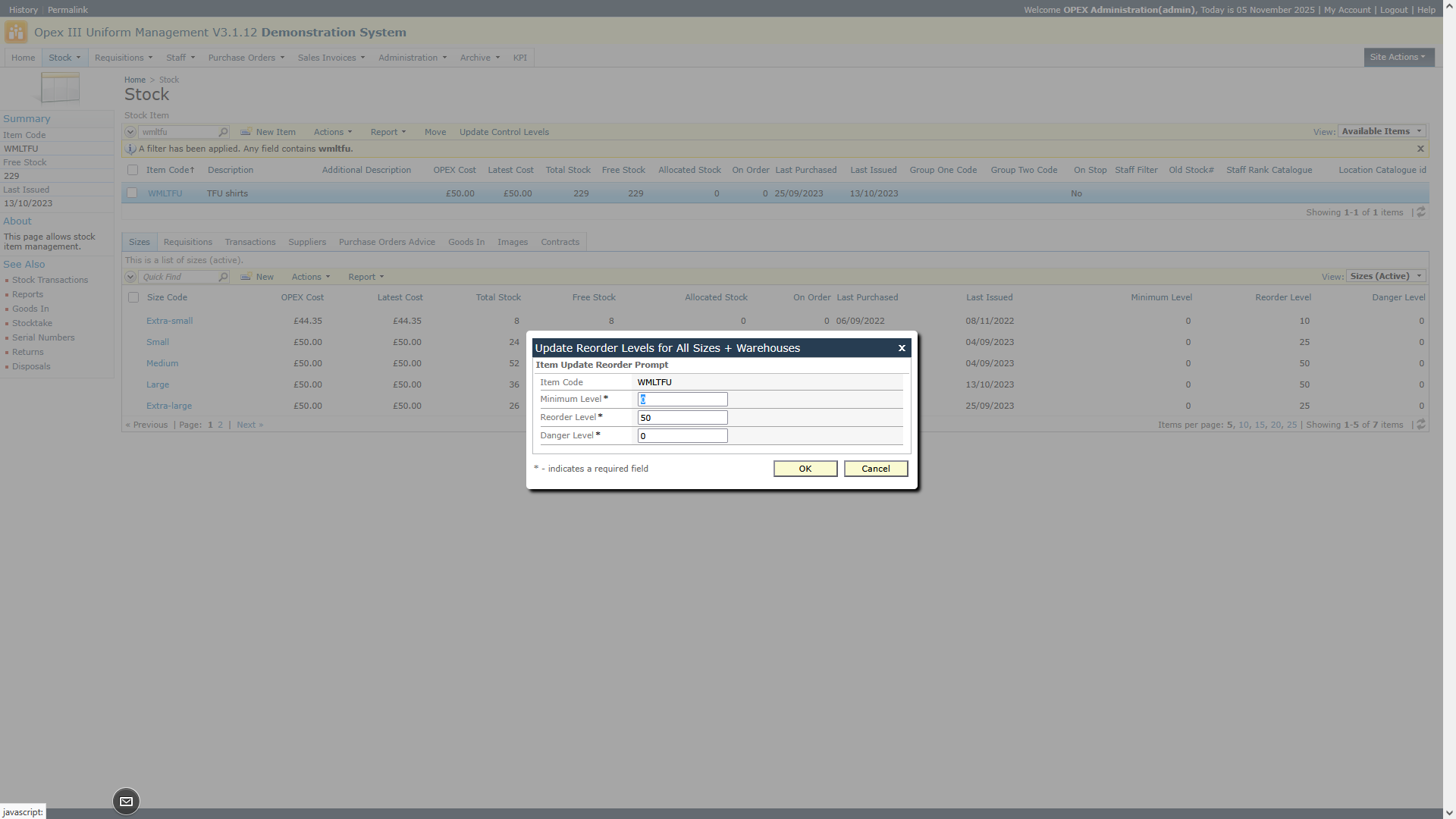Click the mail envelope icon at bottom left
Screen dimensions: 1456x819
(127, 802)
